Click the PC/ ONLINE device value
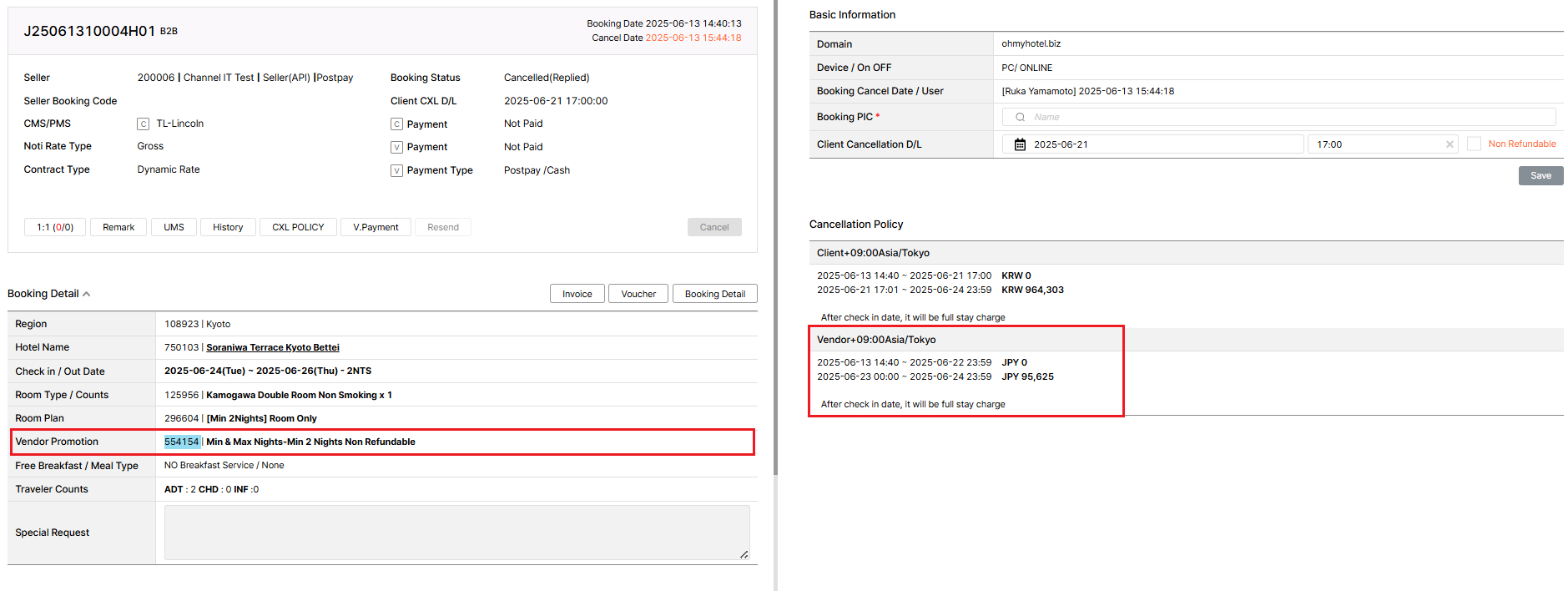The width and height of the screenshot is (1568, 591). (x=1026, y=68)
